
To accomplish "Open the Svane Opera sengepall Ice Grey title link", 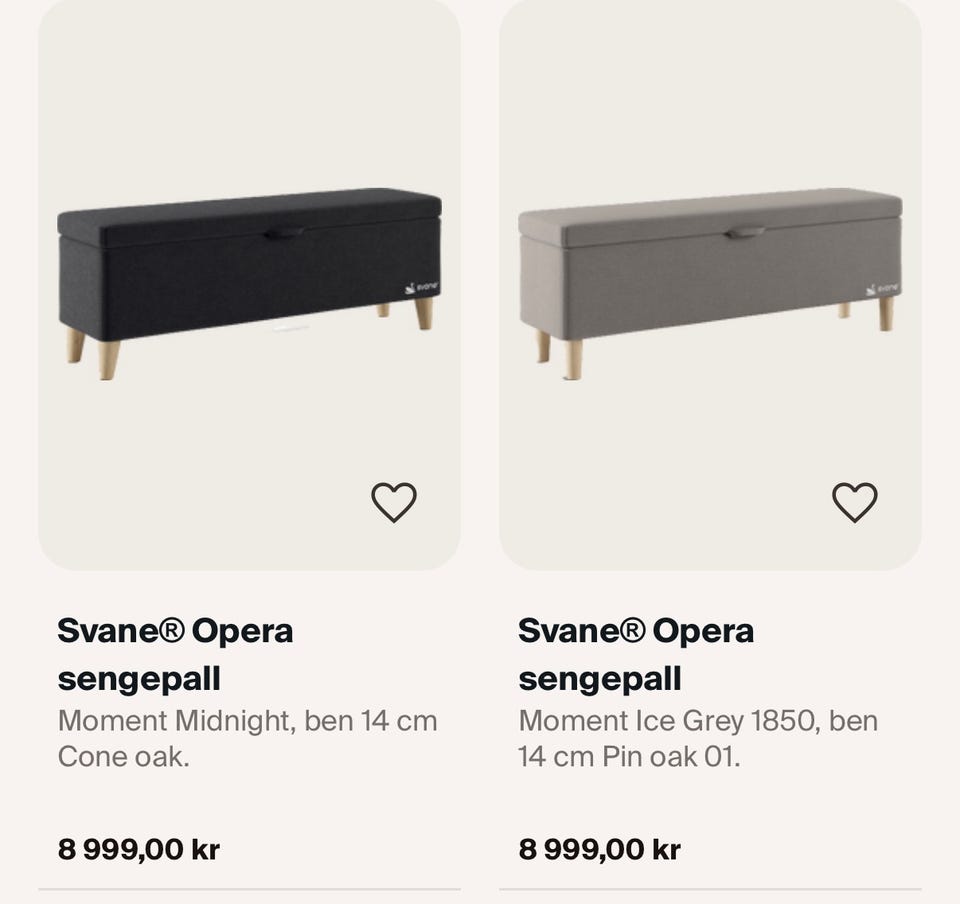I will 636,654.
